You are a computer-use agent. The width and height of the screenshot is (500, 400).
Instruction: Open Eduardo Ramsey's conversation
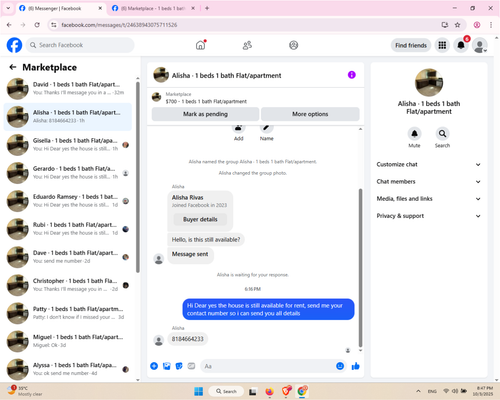pos(68,201)
